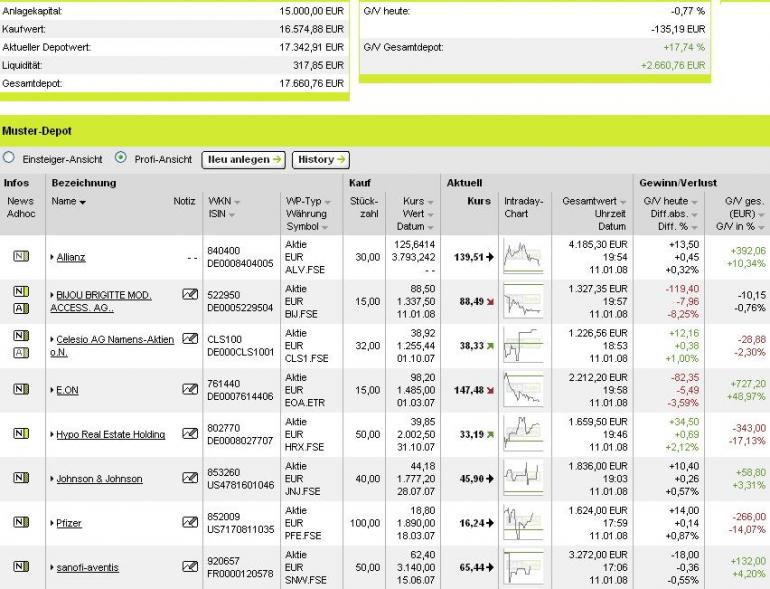The height and width of the screenshot is (589, 770).
Task: Edit note icon for Johnson & Johnson
Action: pos(190,477)
